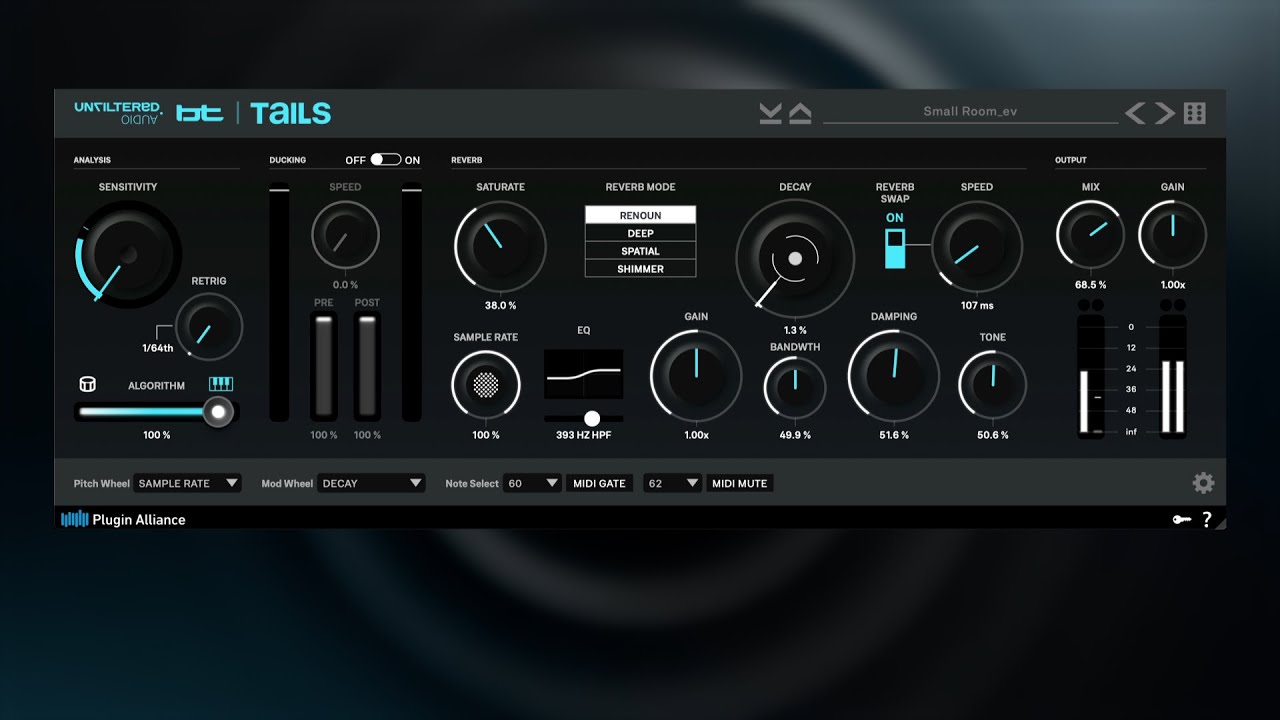
Task: Select RENOUN reverb mode
Action: [640, 215]
